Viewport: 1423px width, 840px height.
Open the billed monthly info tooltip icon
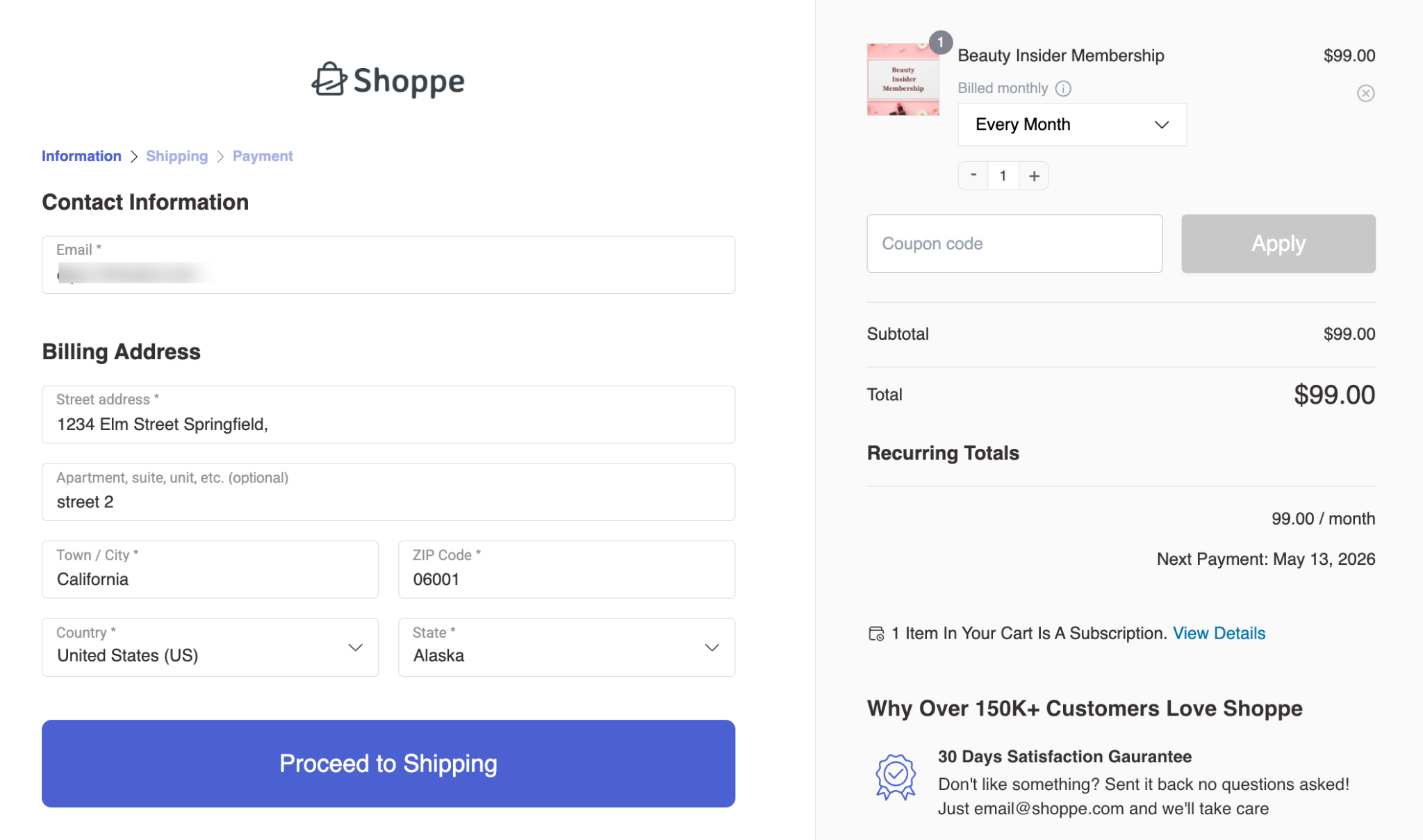(x=1063, y=88)
